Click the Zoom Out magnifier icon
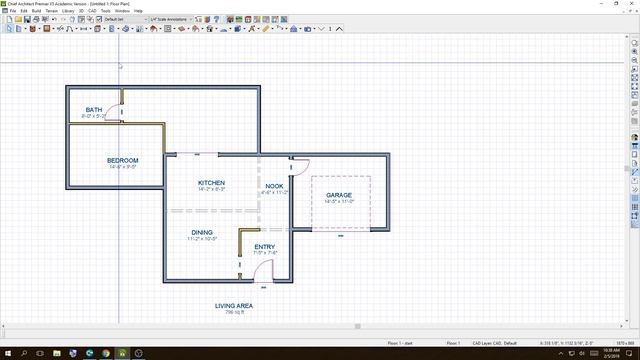 click(x=634, y=60)
